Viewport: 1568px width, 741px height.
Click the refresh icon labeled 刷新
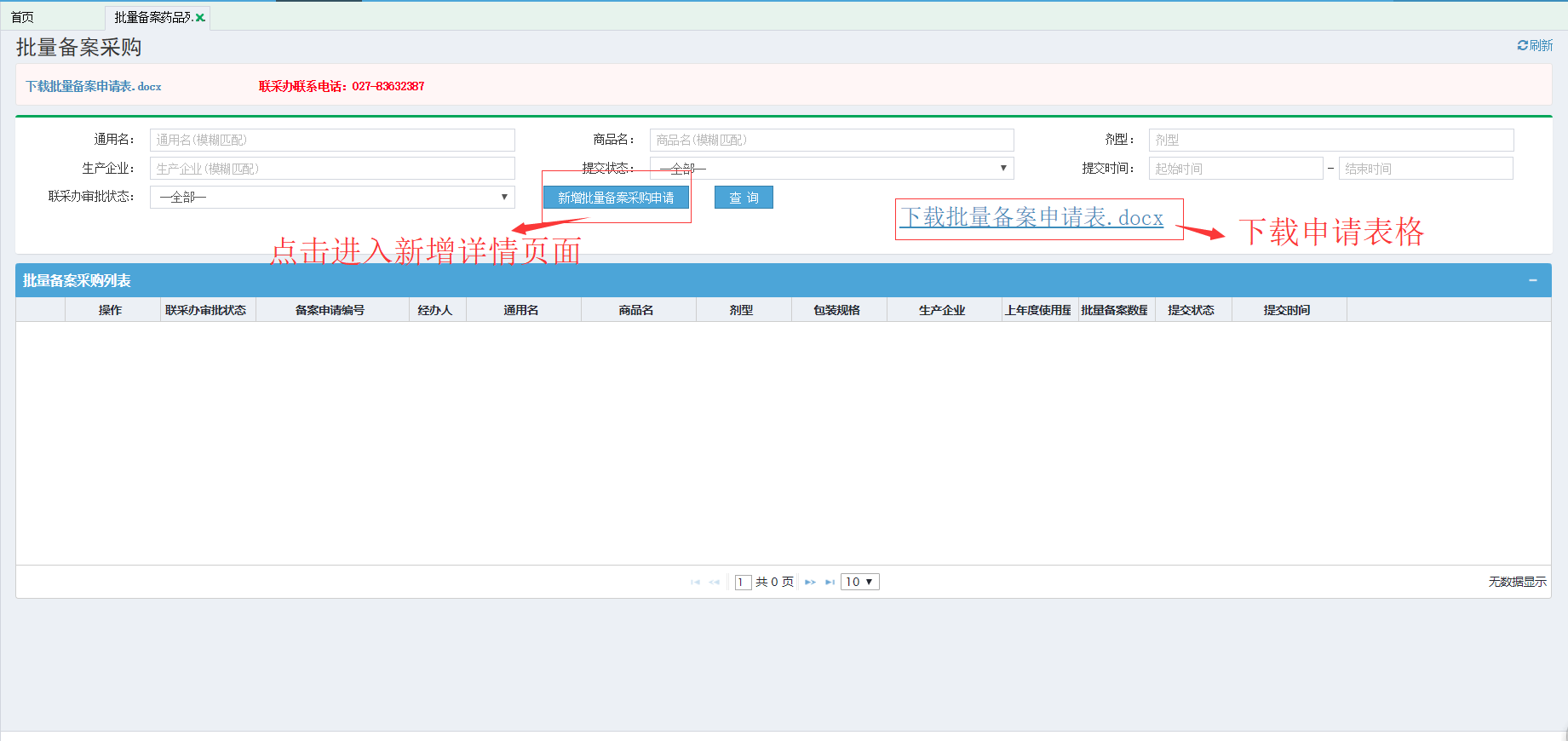tap(1534, 45)
